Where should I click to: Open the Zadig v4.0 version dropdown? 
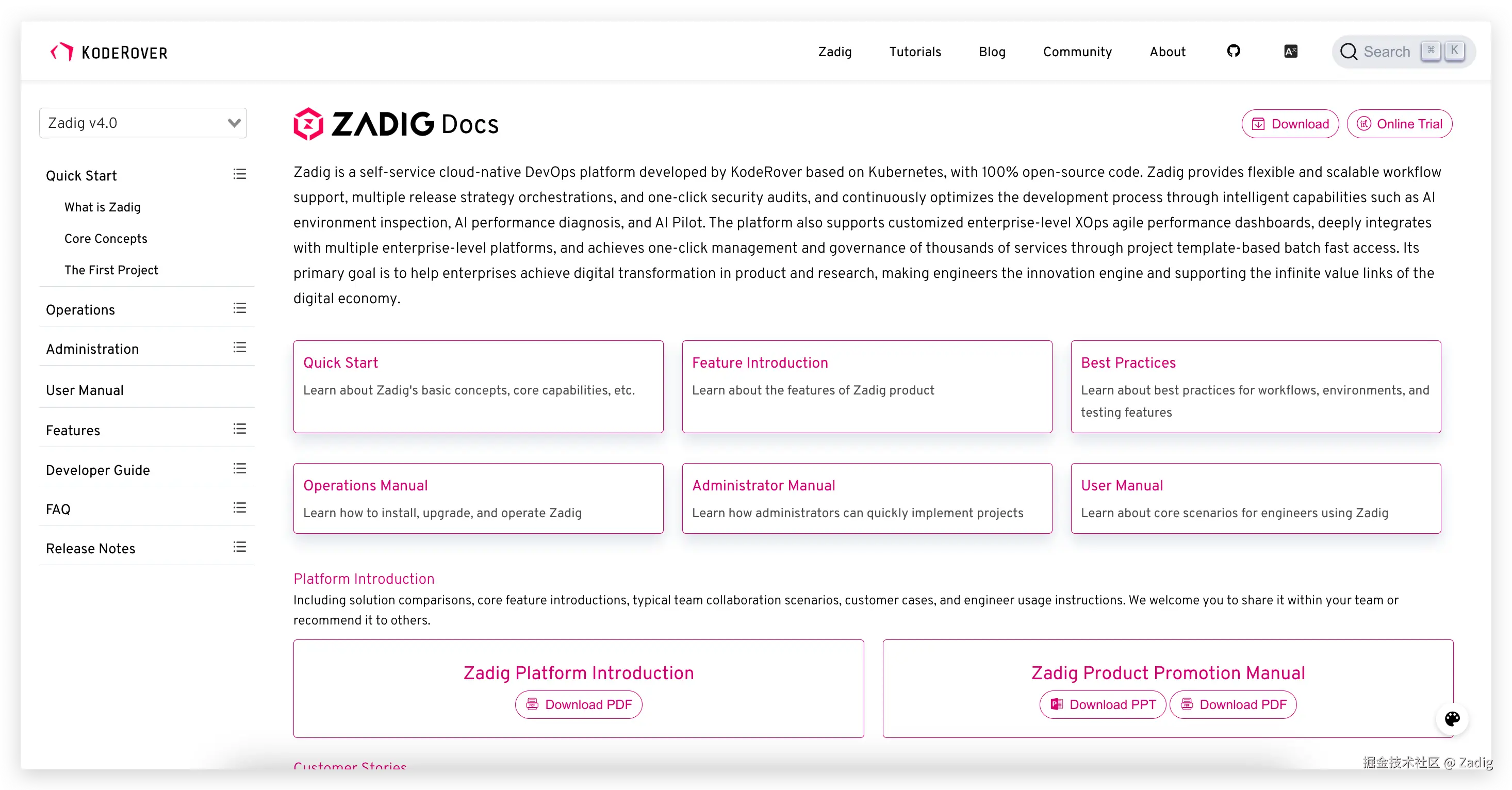click(143, 123)
